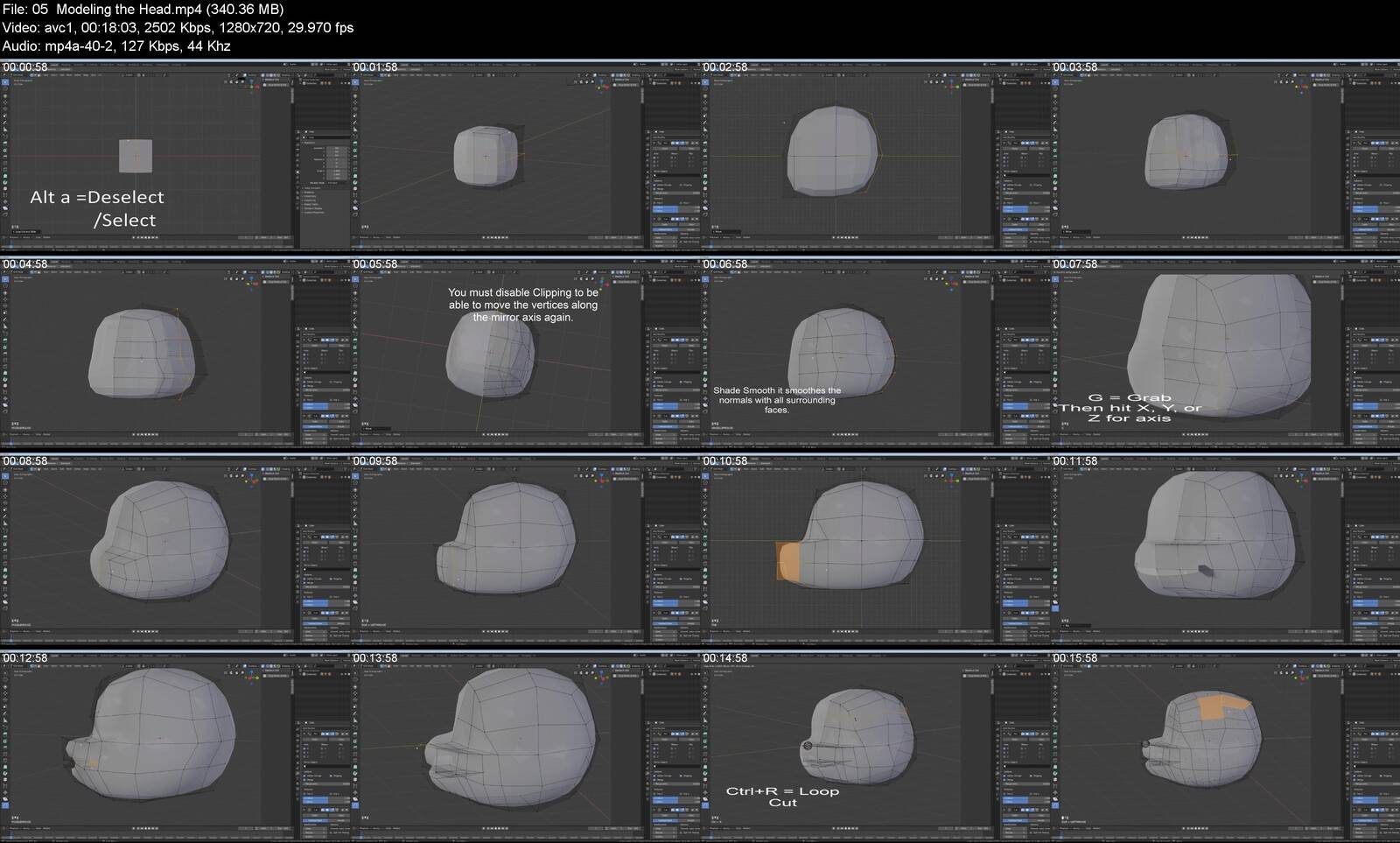Open the 00:12:58 snout modeling frame
1400x843 pixels.
point(175,747)
